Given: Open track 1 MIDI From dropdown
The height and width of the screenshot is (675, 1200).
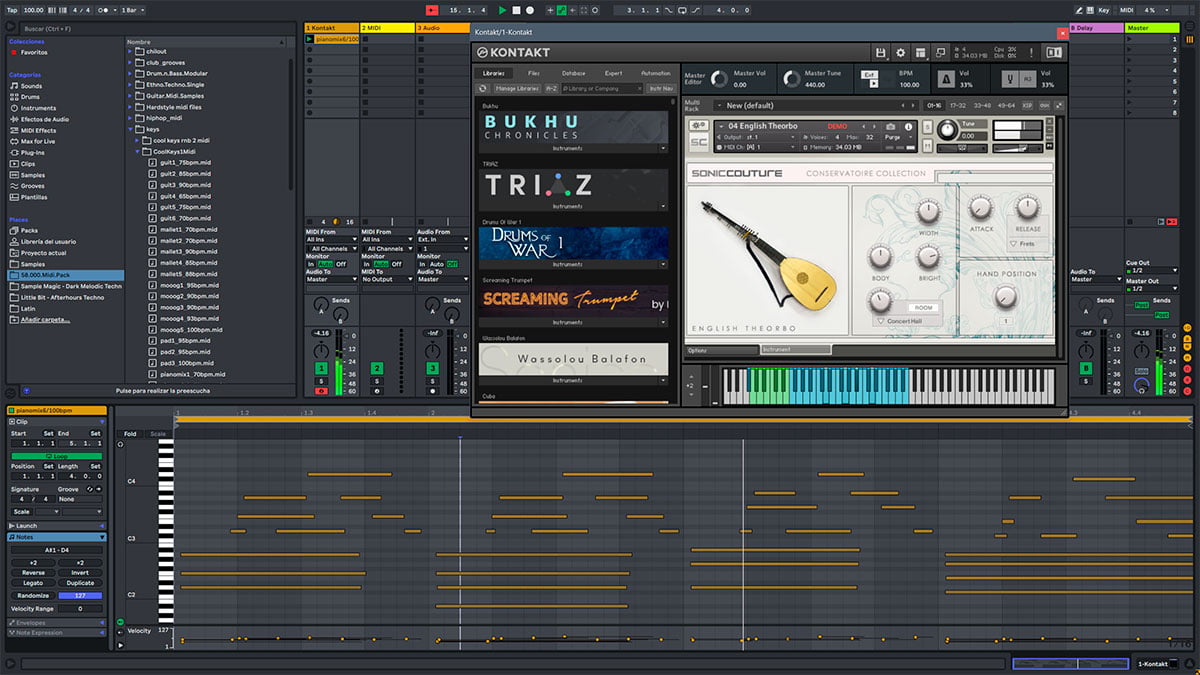Looking at the screenshot, I should [331, 240].
